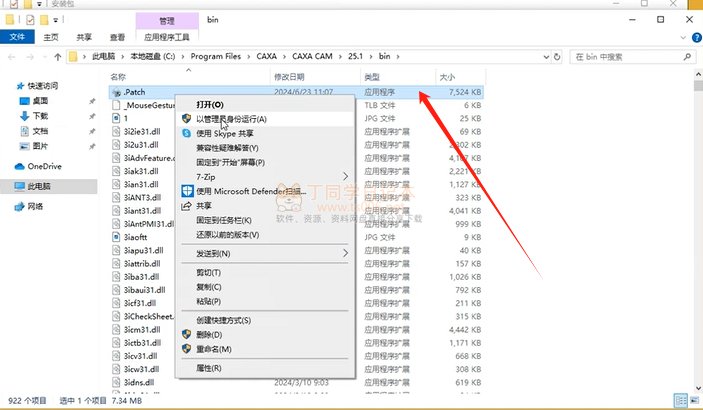Choose 复制(C) from the context menu
703x410 pixels.
(208, 287)
